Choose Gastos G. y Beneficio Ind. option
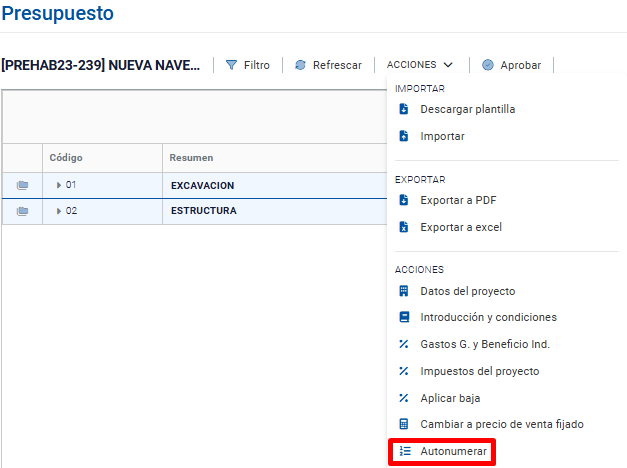 [x=485, y=344]
